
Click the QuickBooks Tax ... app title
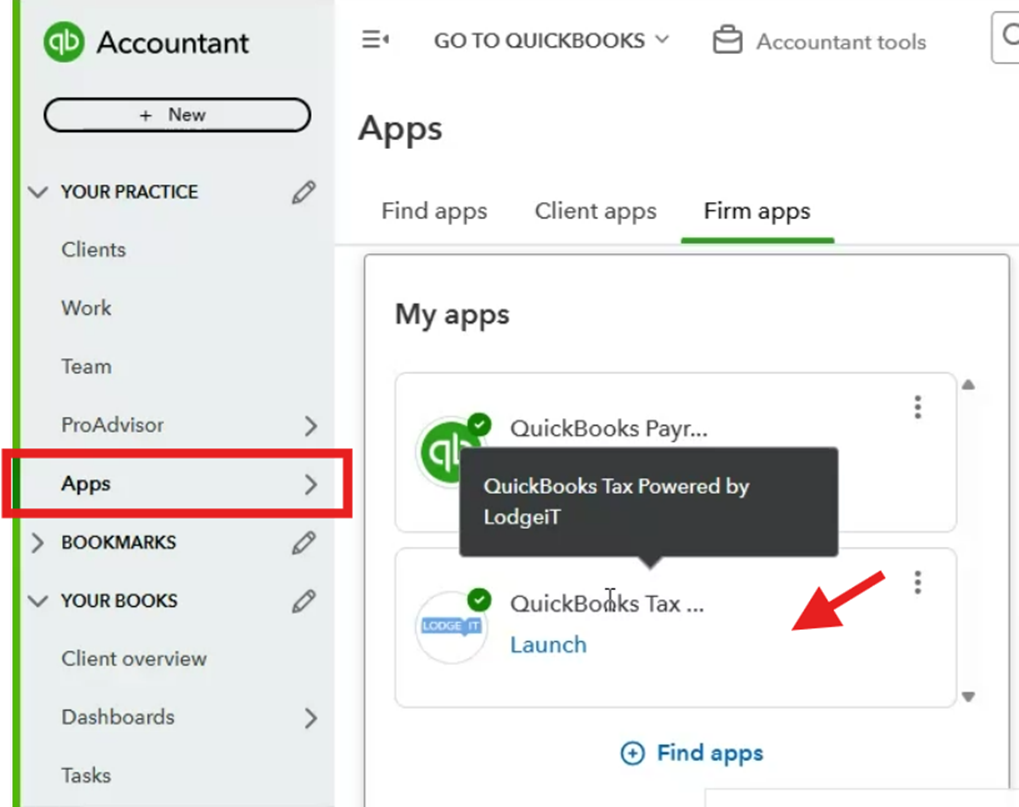(x=606, y=604)
